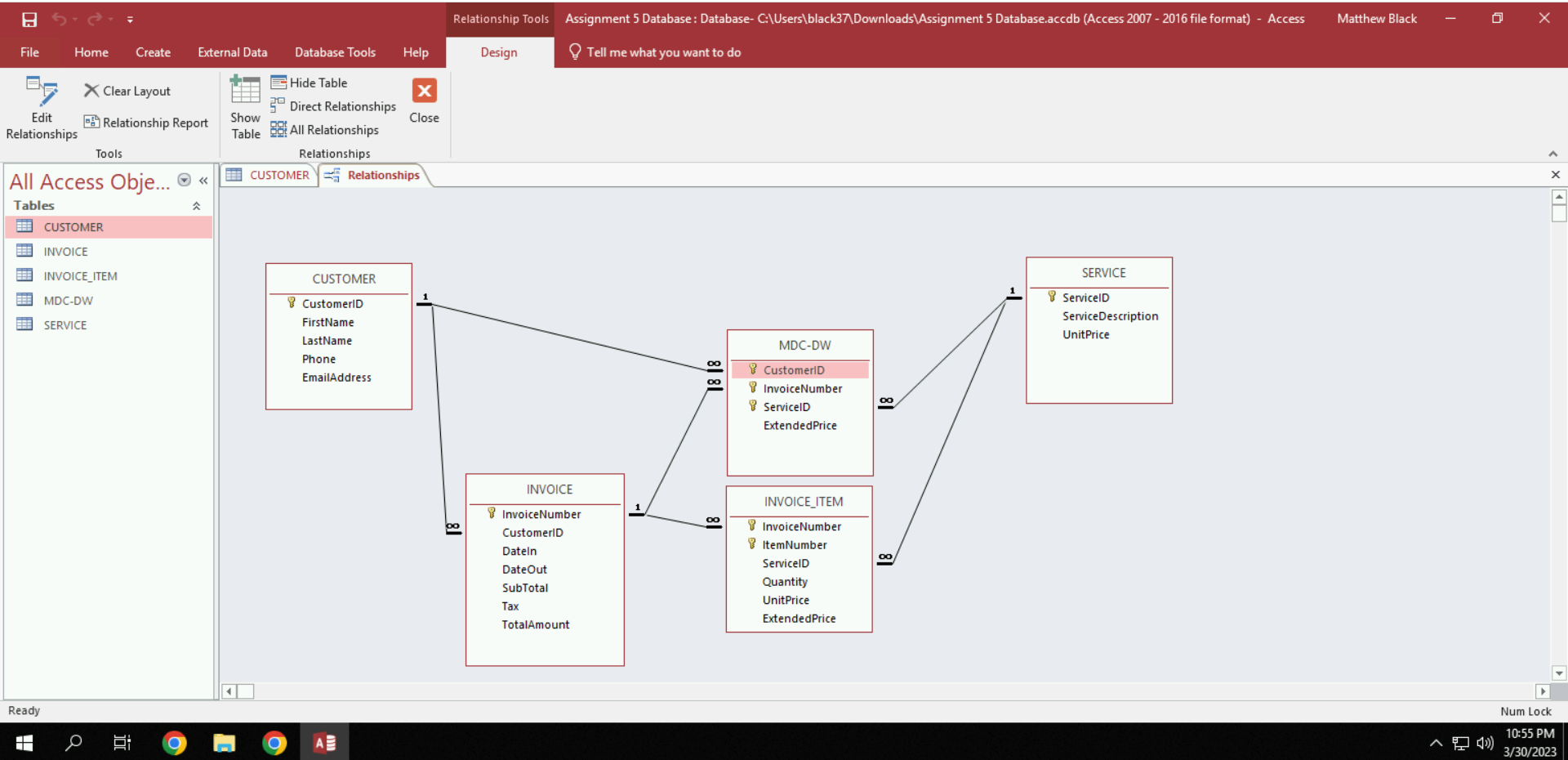Screen dimensions: 1568x760
Task: Generate a Relationship Report
Action: coord(146,123)
